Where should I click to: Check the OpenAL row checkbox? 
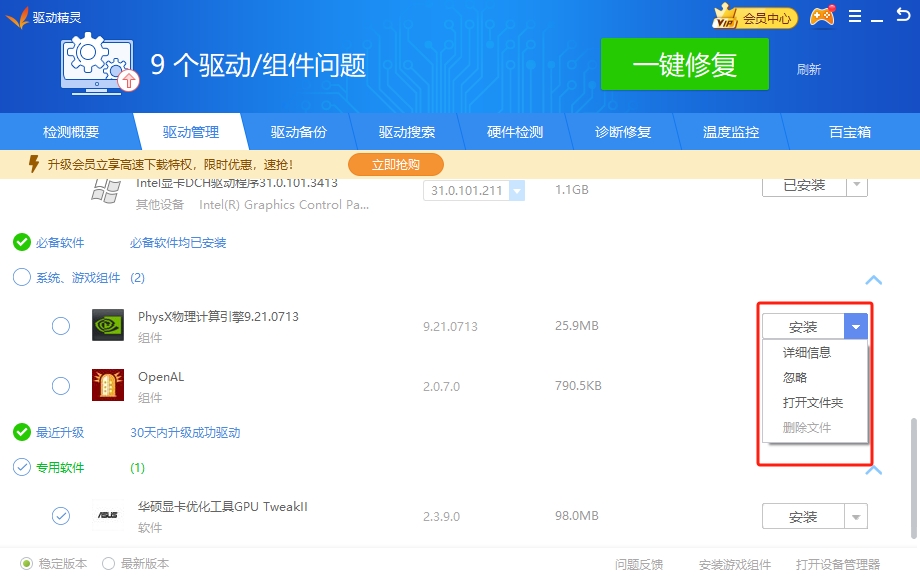coord(61,386)
